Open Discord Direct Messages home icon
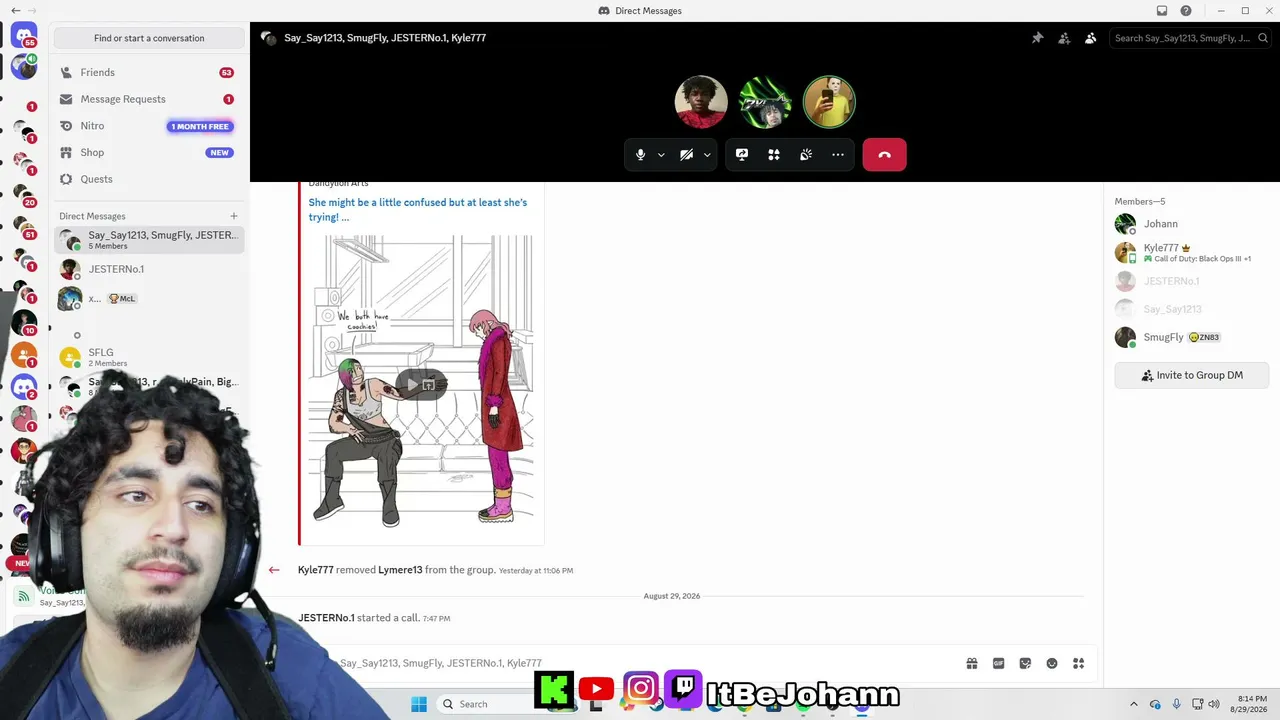The width and height of the screenshot is (1280, 720). (24, 35)
